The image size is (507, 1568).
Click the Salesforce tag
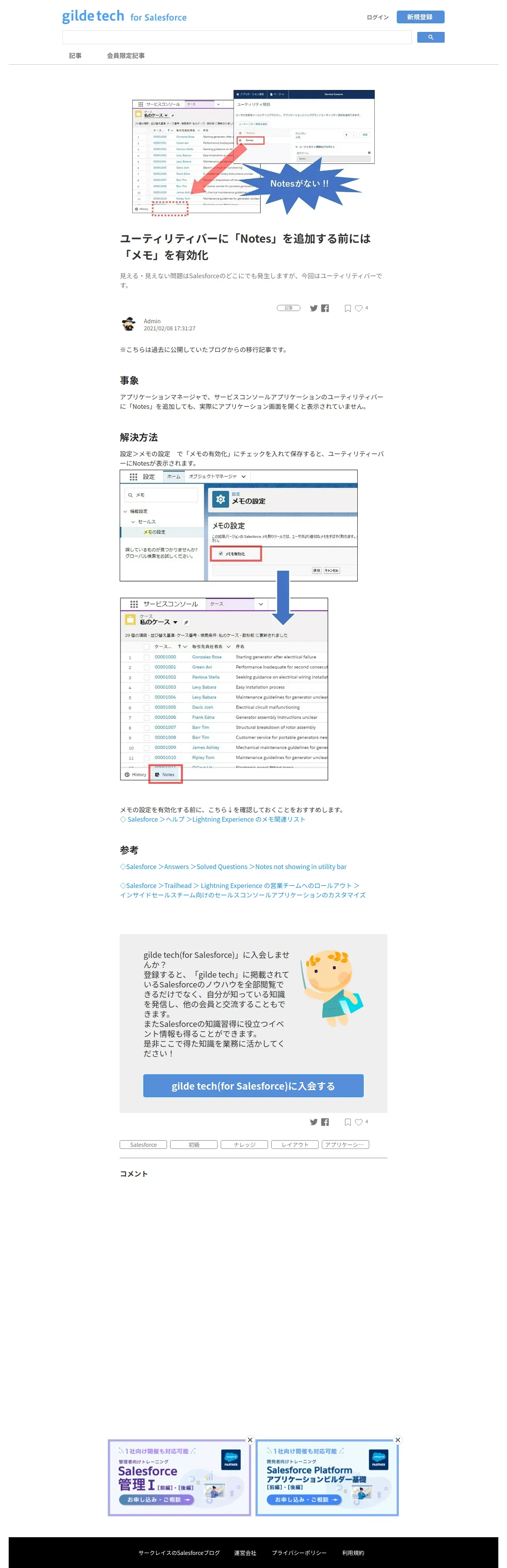click(x=144, y=1145)
